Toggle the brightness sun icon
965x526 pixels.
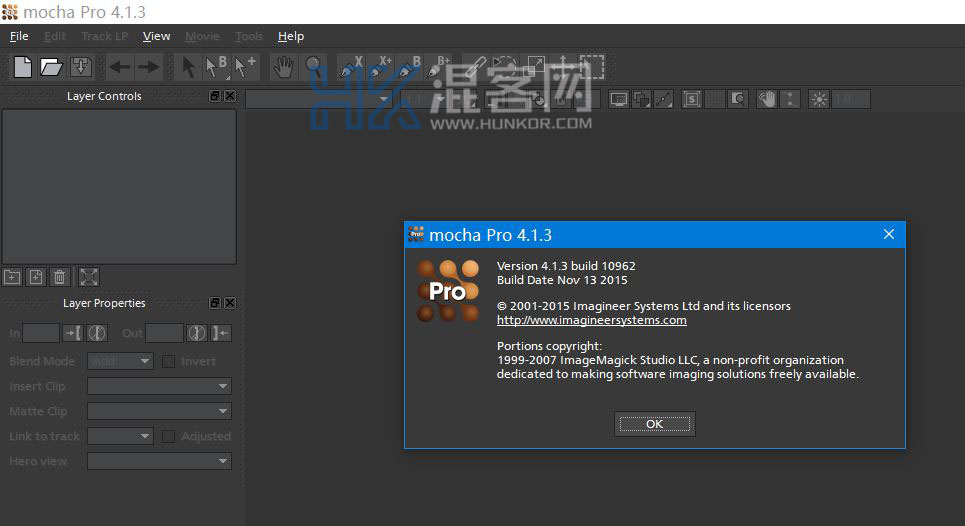[x=819, y=99]
